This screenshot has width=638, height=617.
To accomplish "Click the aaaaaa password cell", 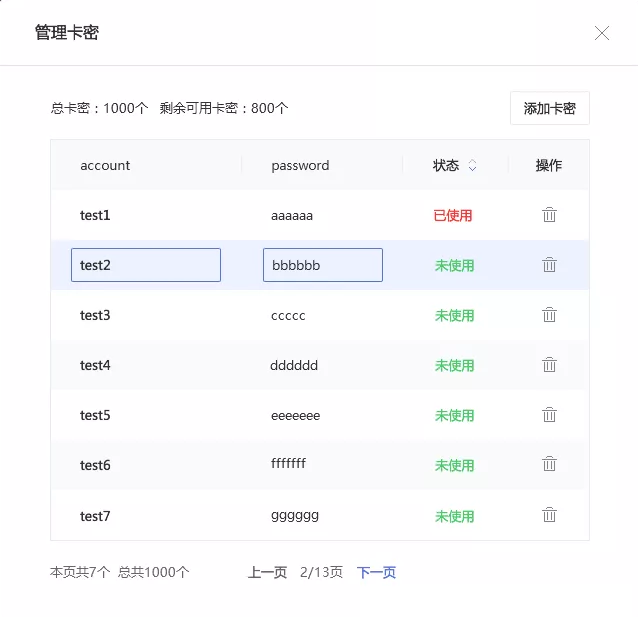I will click(292, 215).
